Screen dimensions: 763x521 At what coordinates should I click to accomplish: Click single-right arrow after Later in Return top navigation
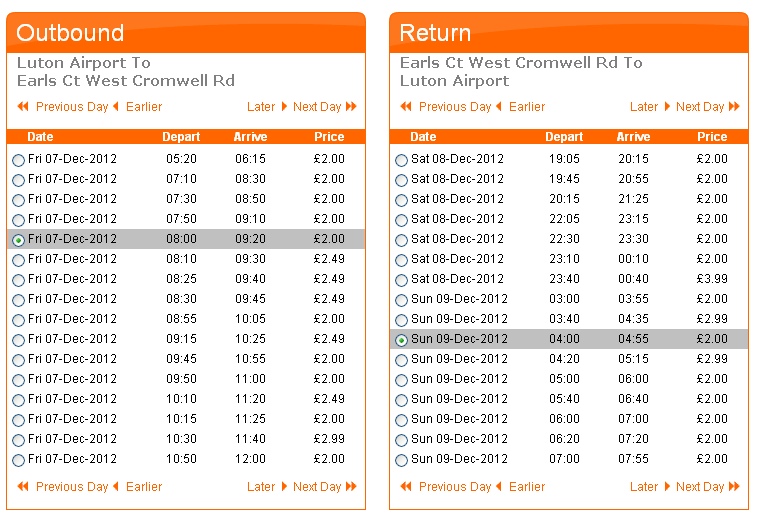coord(667,107)
